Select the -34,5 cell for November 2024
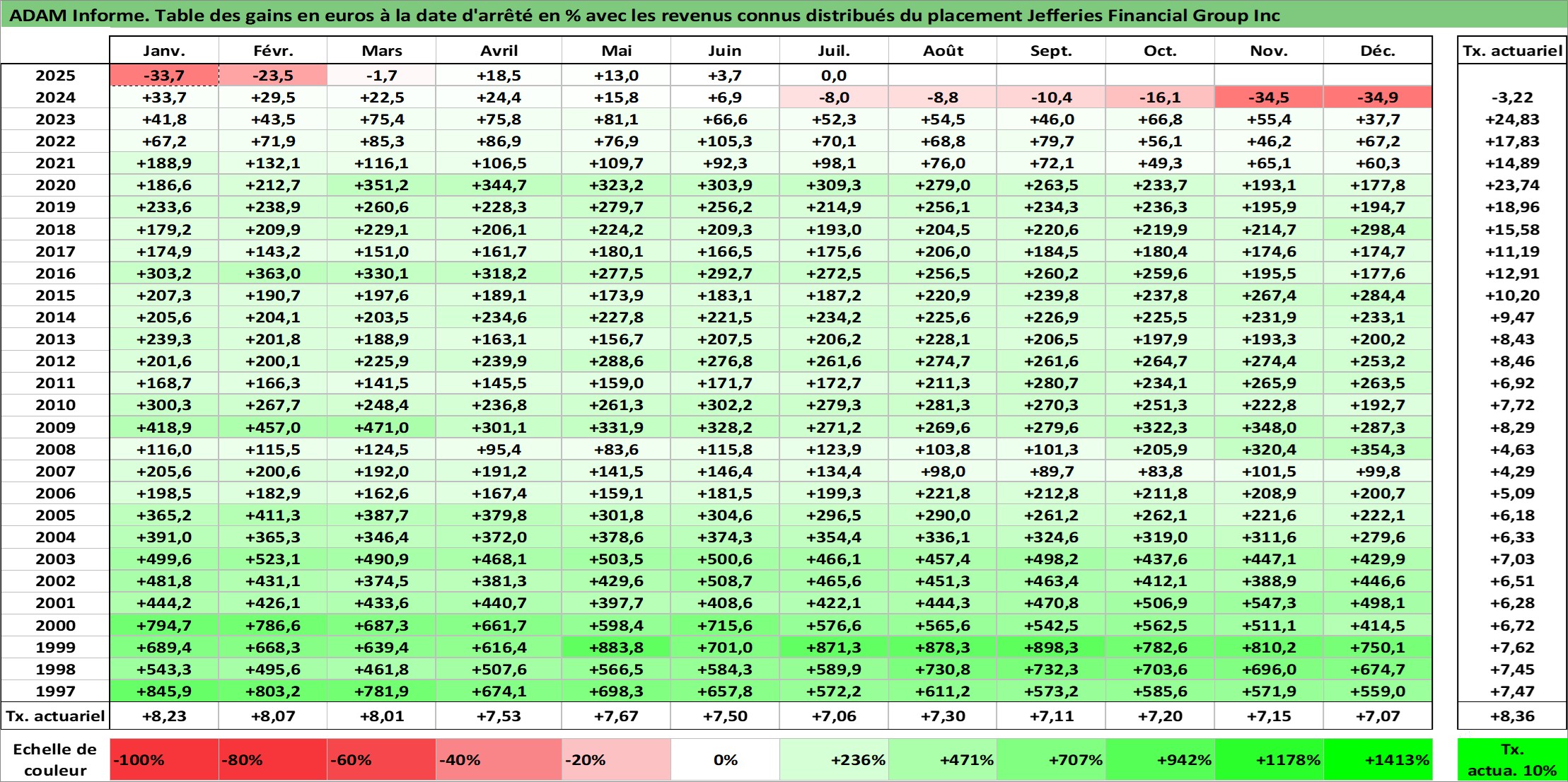 [1269, 98]
